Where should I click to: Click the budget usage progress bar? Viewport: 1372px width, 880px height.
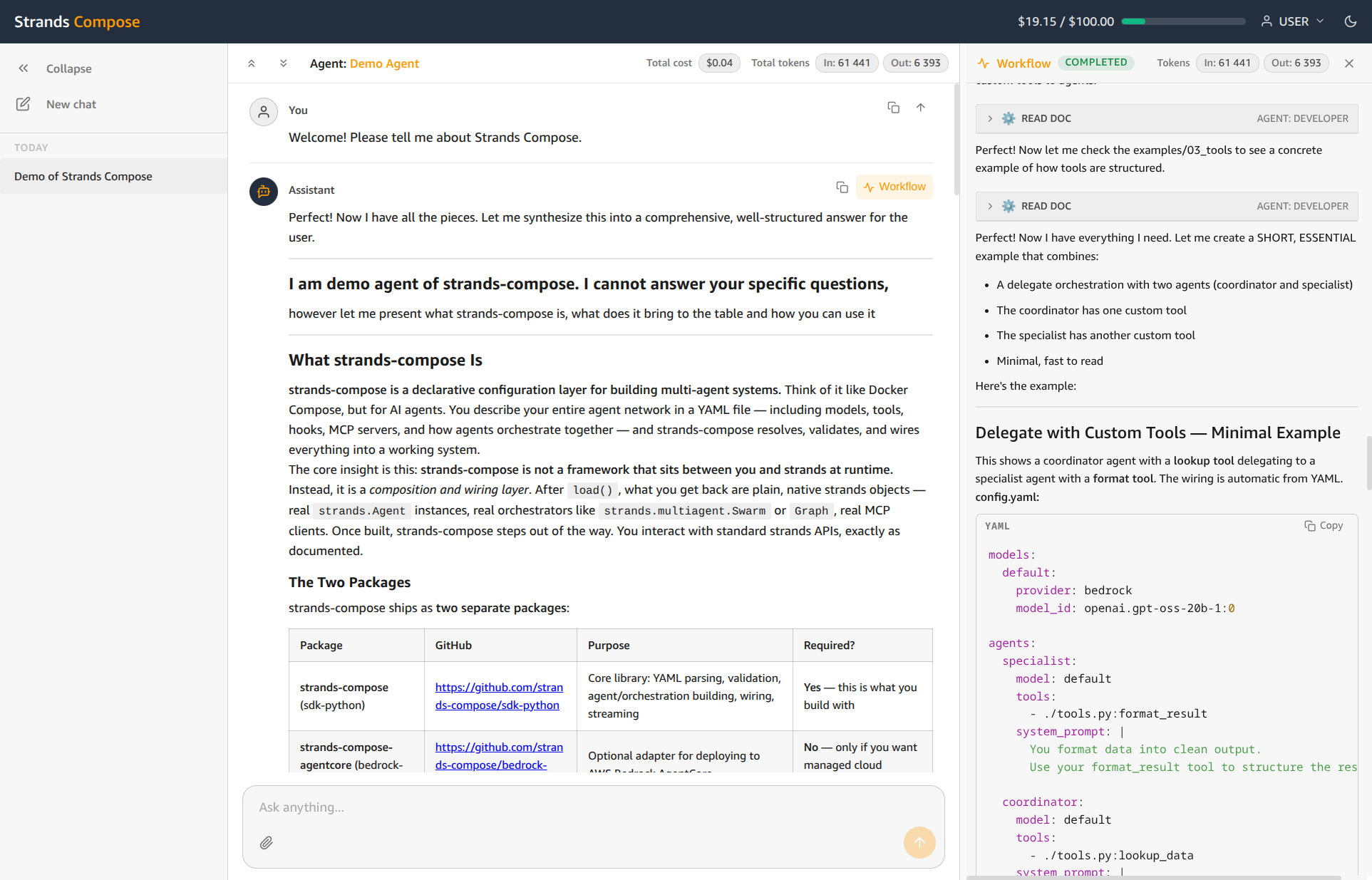[1183, 21]
